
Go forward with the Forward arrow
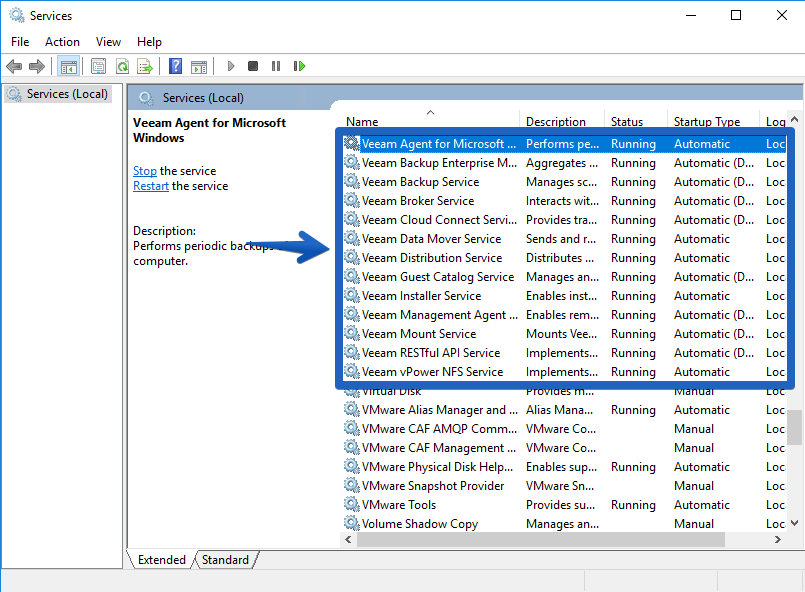37,66
